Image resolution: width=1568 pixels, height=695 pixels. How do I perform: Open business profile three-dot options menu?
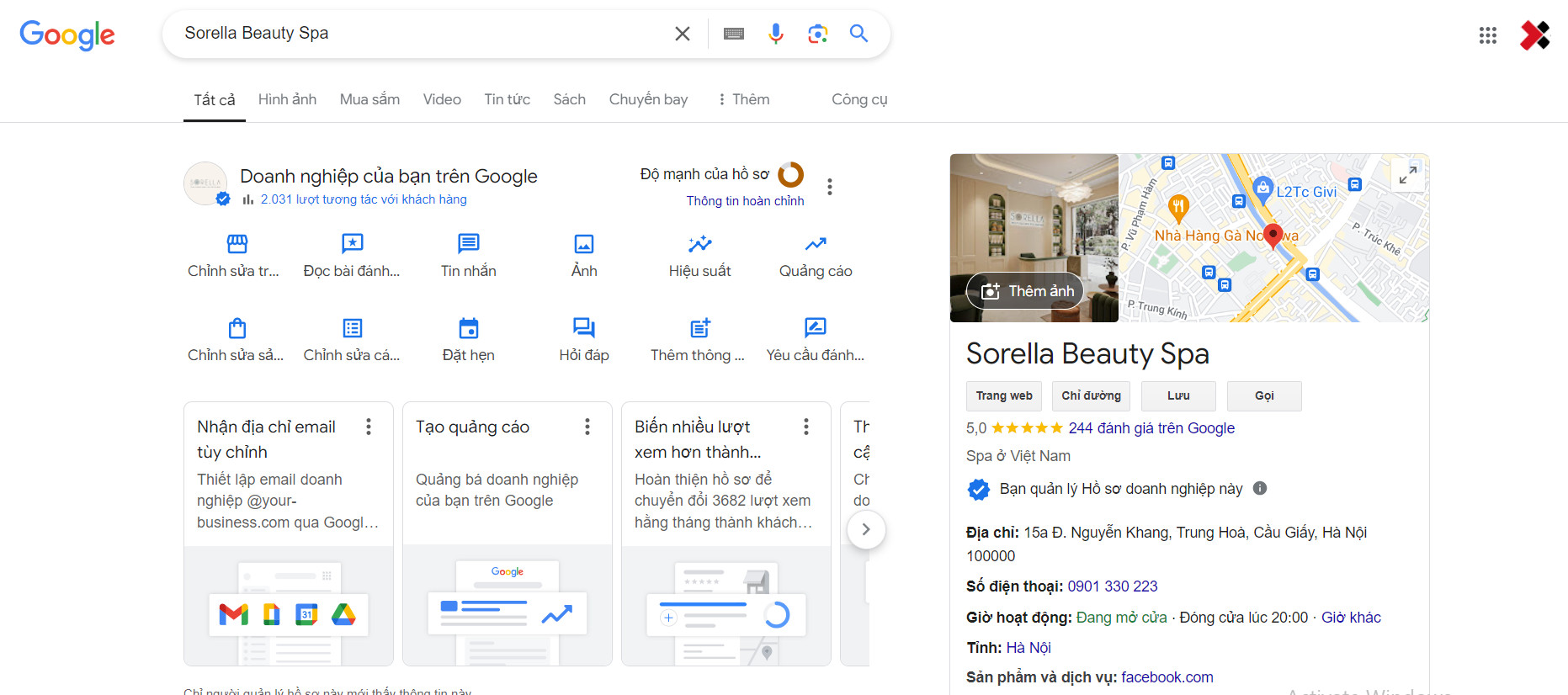point(830,187)
